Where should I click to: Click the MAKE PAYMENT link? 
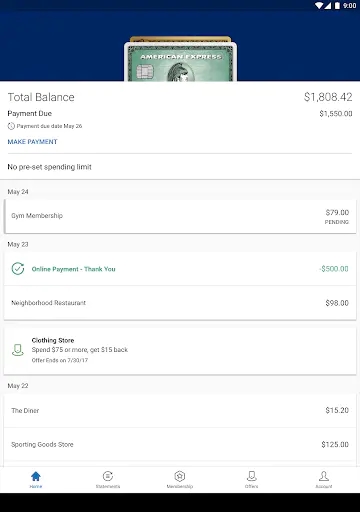32,142
